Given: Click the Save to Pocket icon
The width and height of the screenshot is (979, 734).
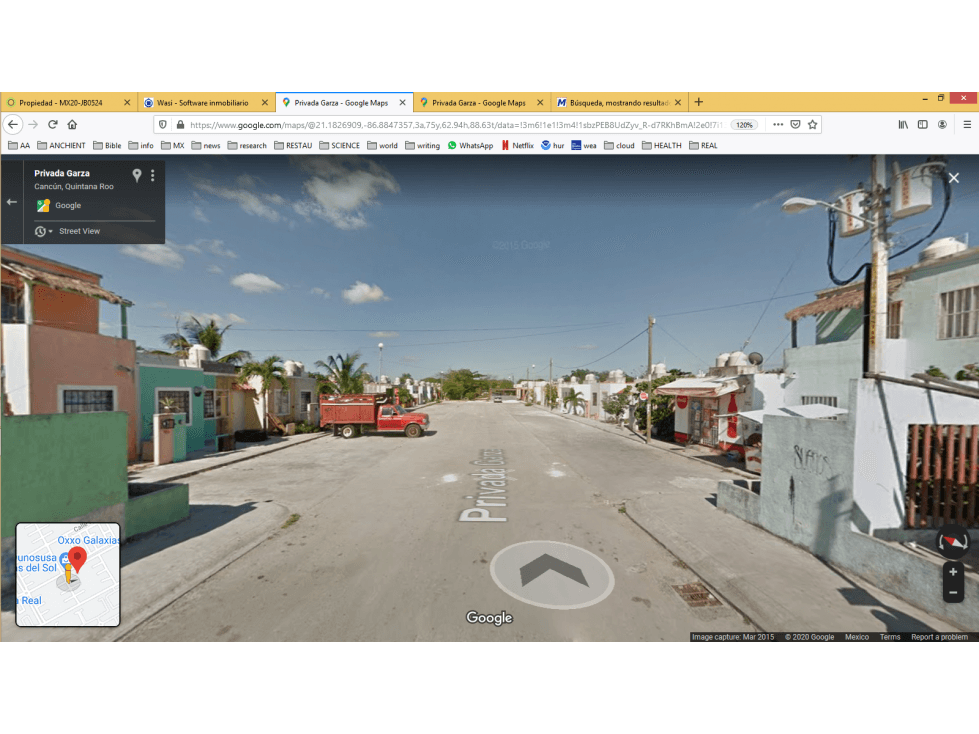Looking at the screenshot, I should 795,125.
